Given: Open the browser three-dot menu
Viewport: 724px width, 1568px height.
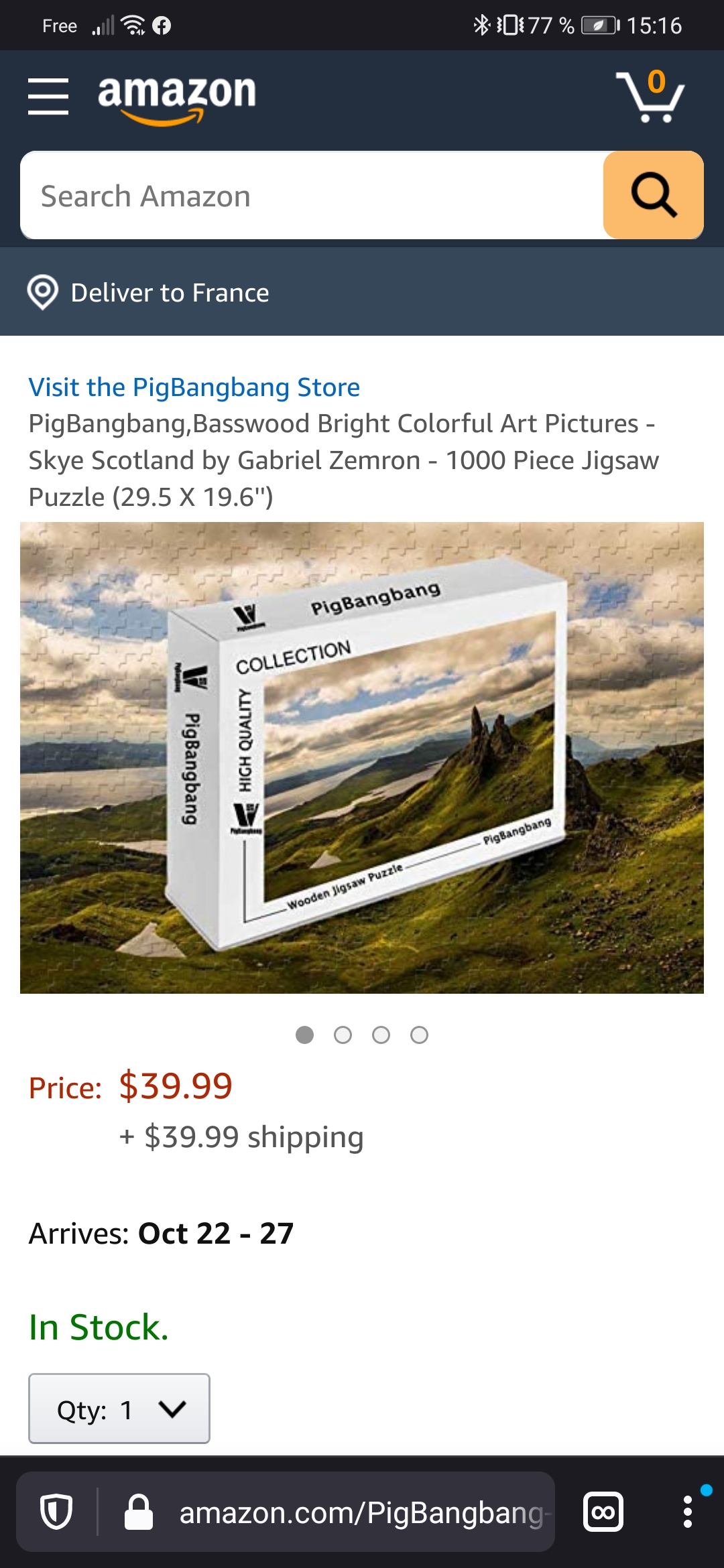Looking at the screenshot, I should 687,1512.
